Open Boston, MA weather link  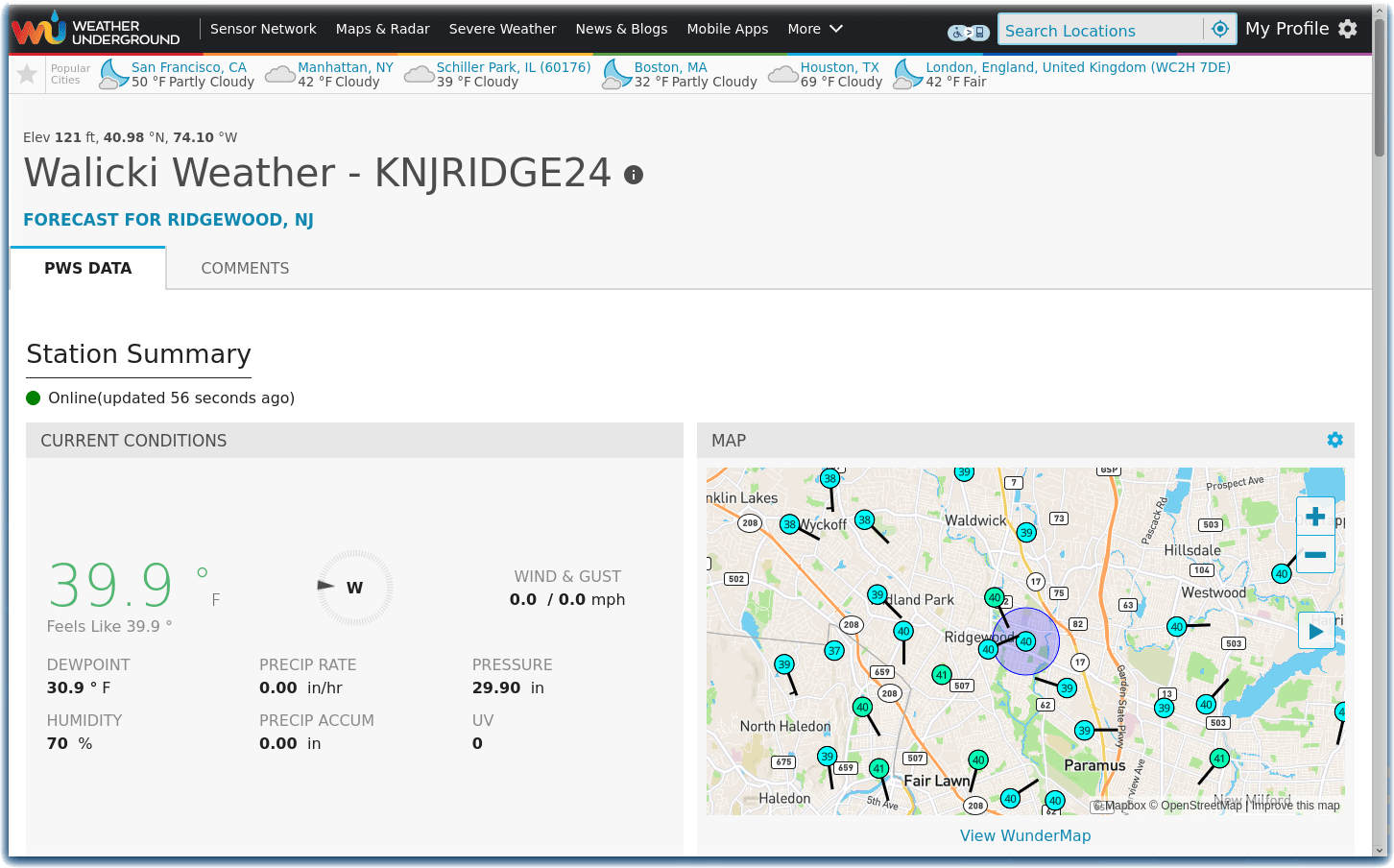tap(671, 67)
